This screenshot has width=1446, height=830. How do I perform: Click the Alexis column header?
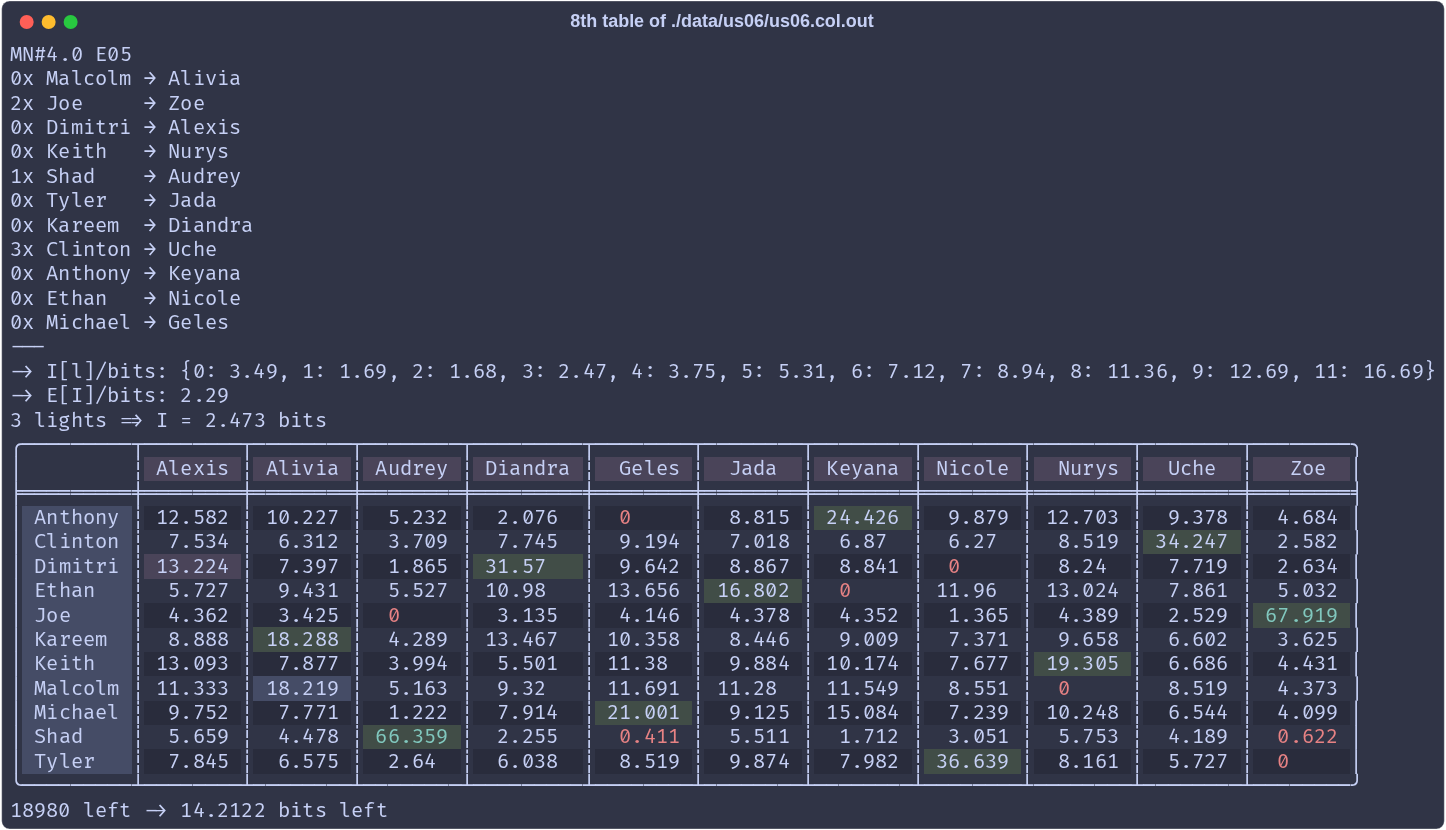tap(192, 468)
